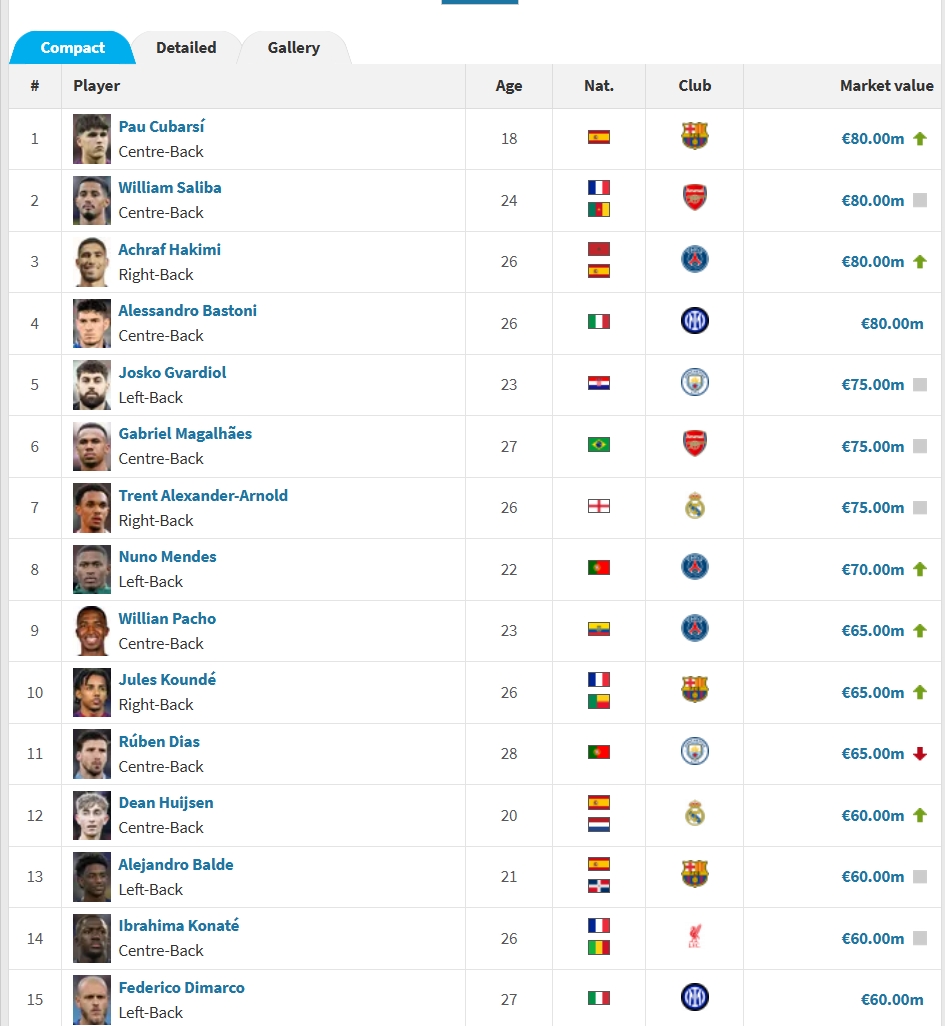Screen dimensions: 945x1026
Task: Click Inter crest in Alessandro Bastoni row
Action: pos(694,322)
